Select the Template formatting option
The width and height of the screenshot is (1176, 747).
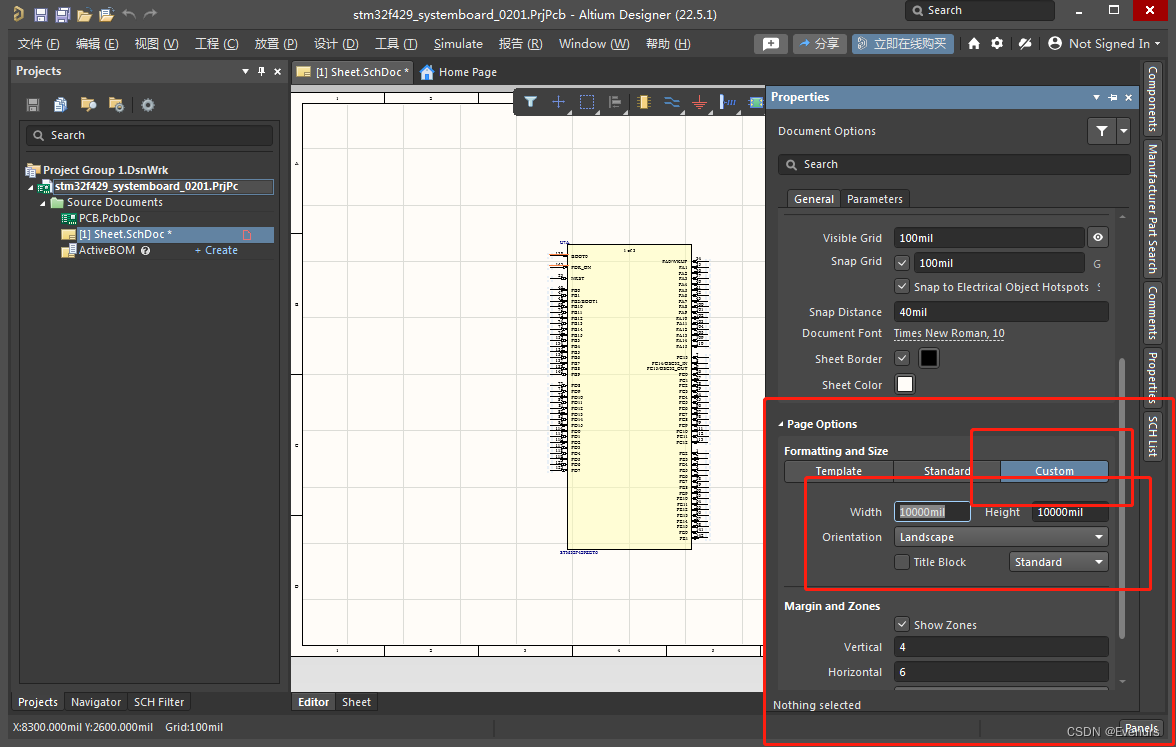pyautogui.click(x=838, y=471)
